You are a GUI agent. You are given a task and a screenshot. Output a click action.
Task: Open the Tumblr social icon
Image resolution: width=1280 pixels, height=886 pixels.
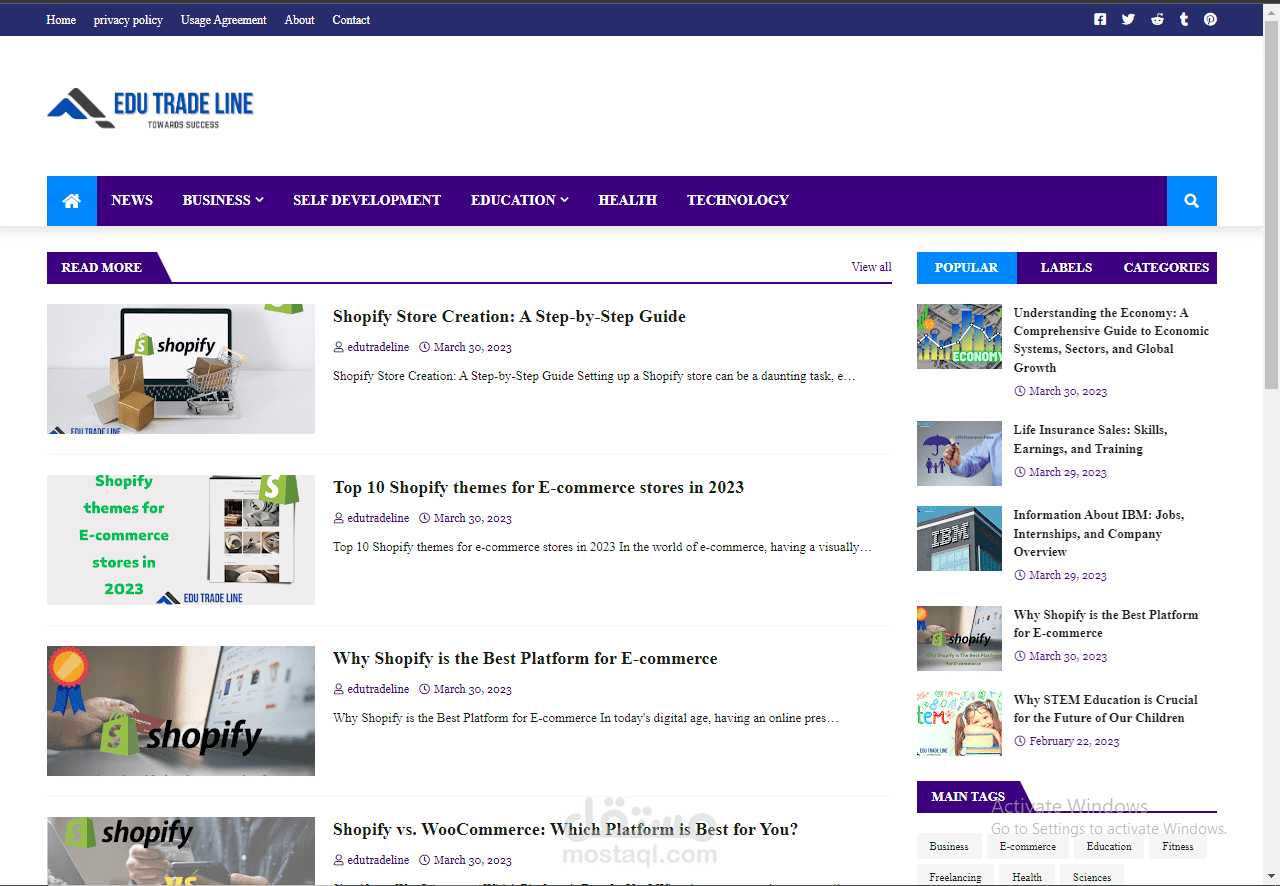[x=1184, y=19]
